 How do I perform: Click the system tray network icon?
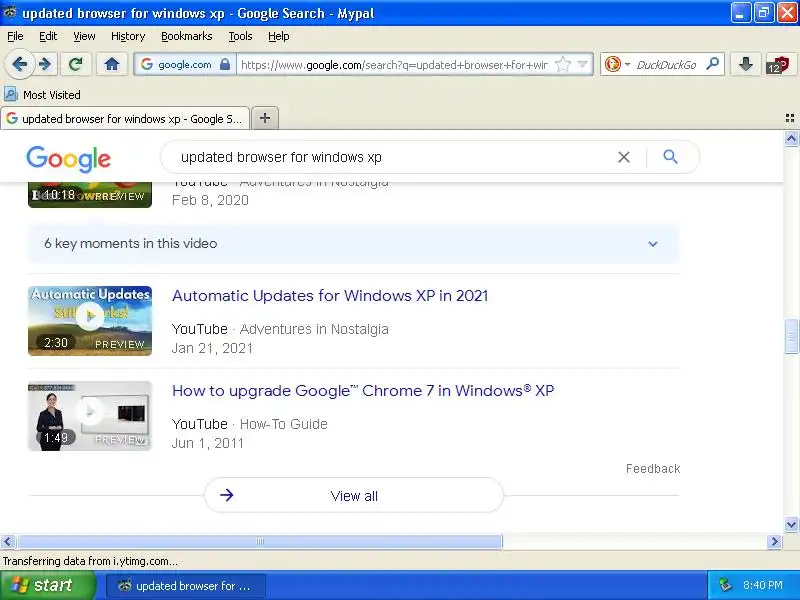(725, 585)
